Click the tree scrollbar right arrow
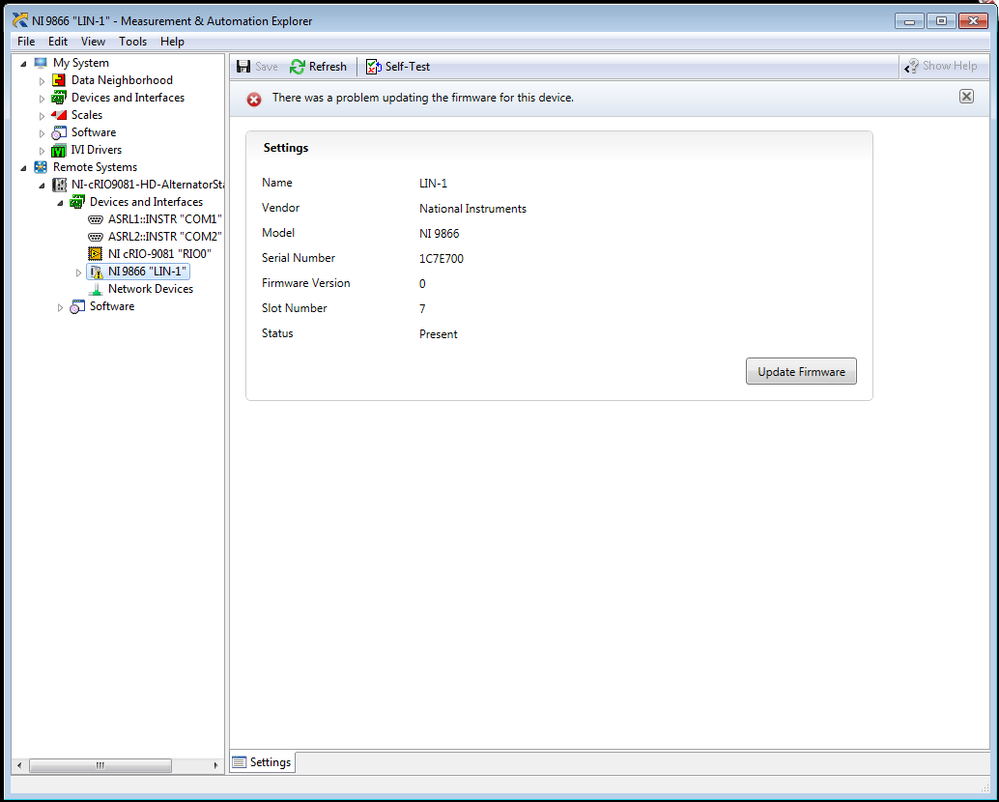This screenshot has width=999, height=802. (215, 765)
